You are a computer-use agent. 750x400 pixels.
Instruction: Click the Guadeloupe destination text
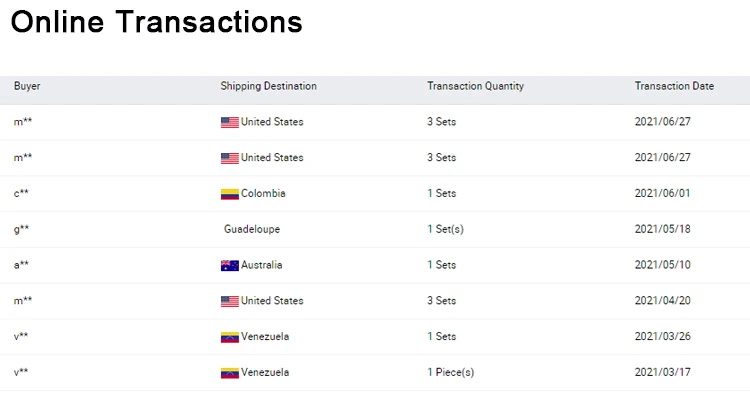click(x=252, y=229)
